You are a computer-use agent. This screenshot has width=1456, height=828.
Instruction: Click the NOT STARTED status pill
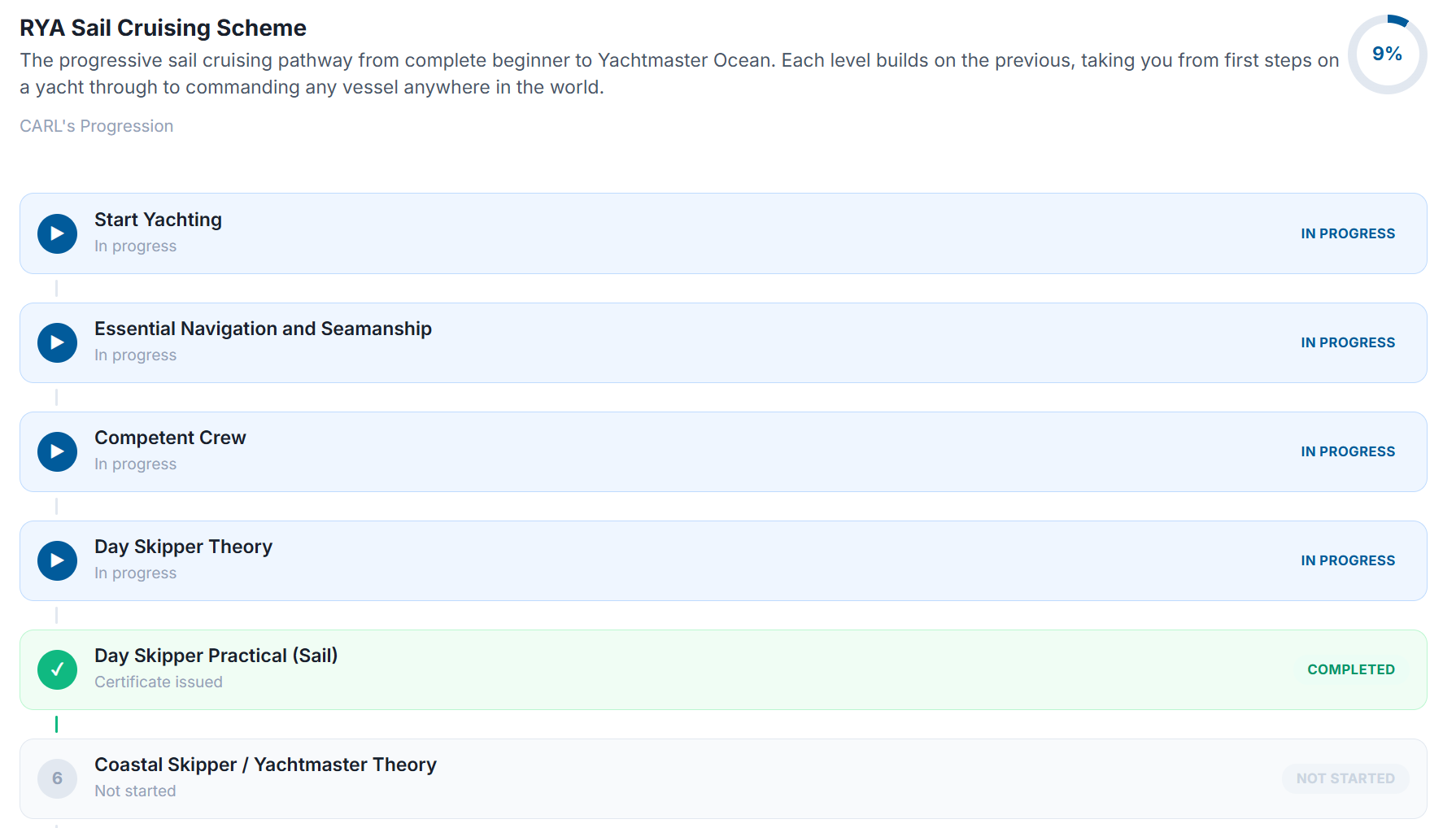coord(1345,778)
